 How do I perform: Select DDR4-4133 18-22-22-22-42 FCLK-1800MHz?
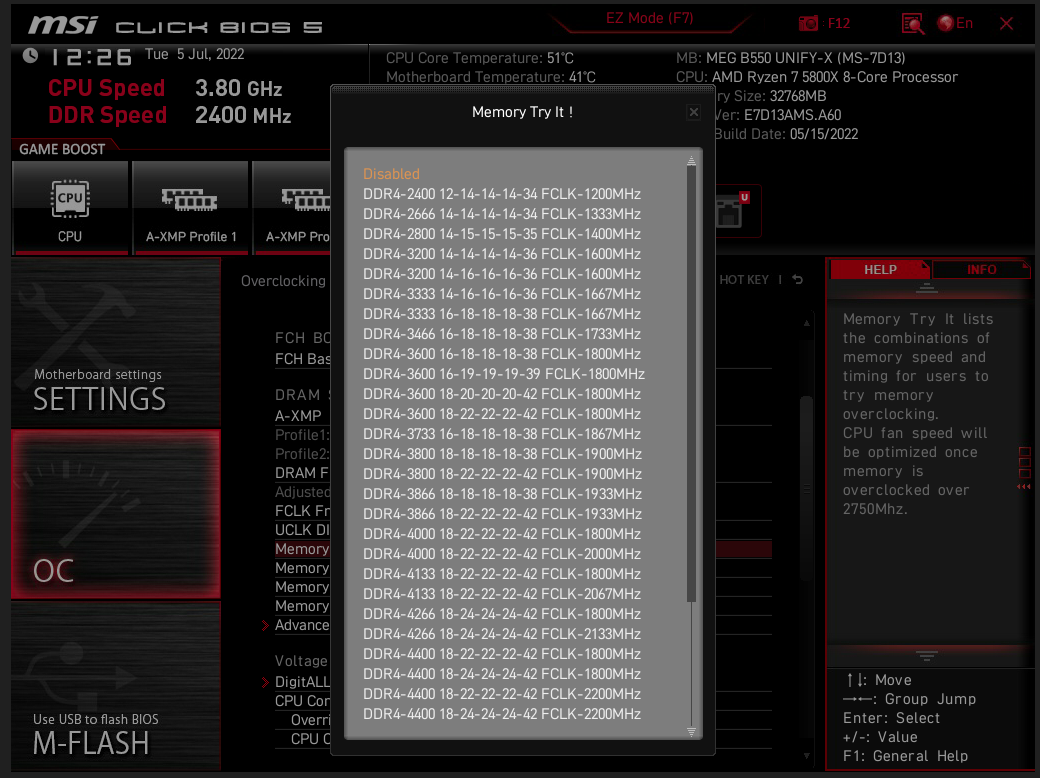pos(502,574)
